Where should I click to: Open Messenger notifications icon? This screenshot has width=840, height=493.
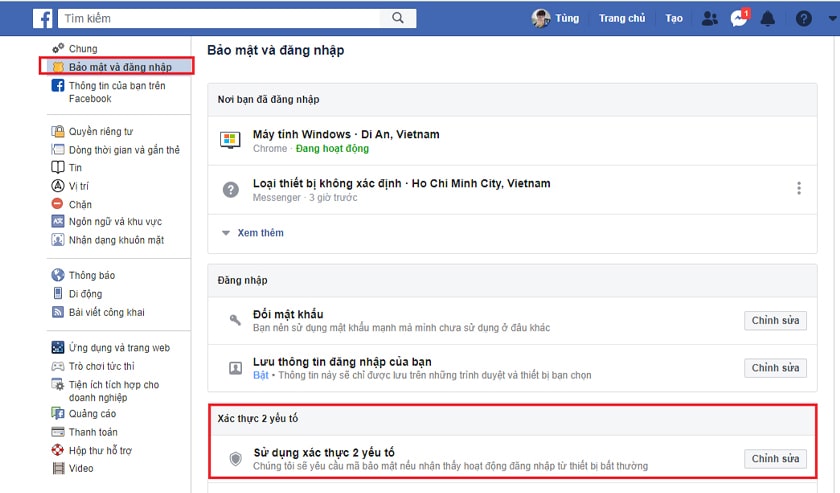click(739, 19)
